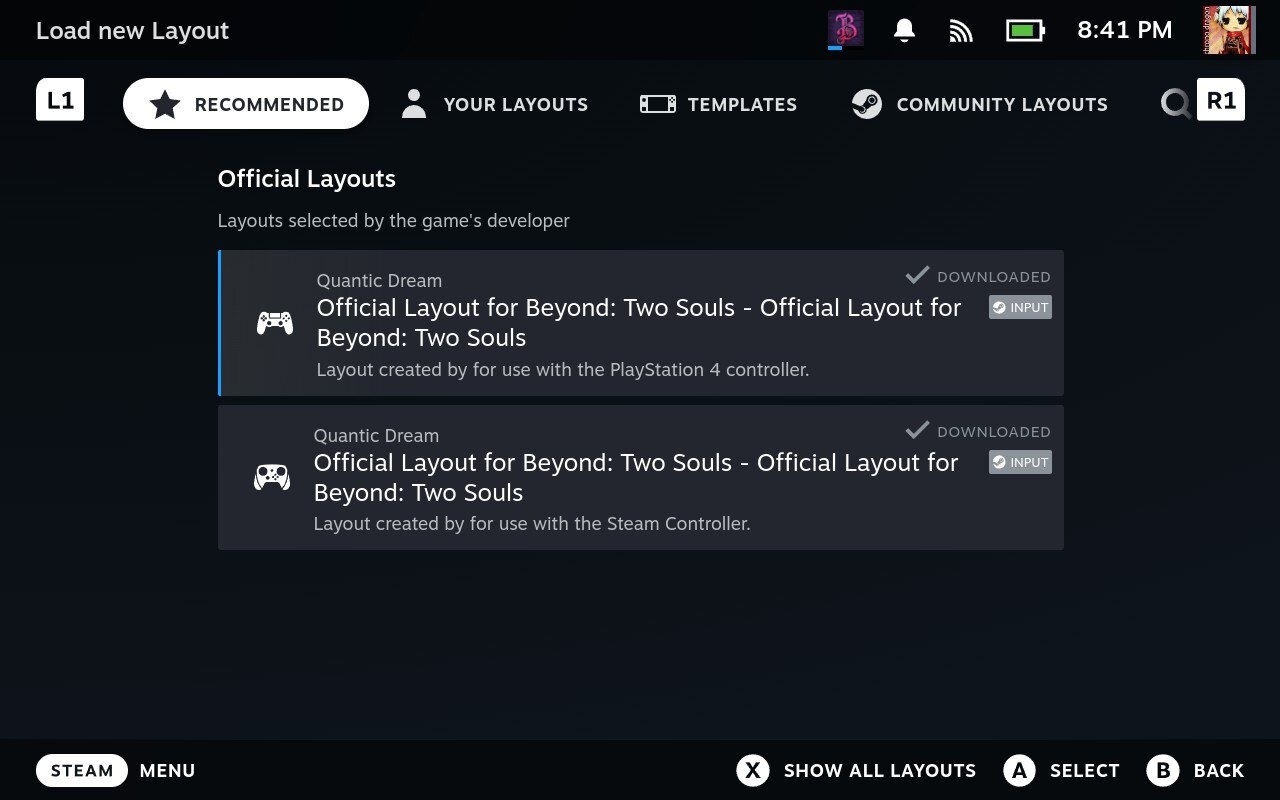Image resolution: width=1280 pixels, height=800 pixels.
Task: Click the Downloaded checkmark on Steam Controller layout
Action: pos(917,430)
